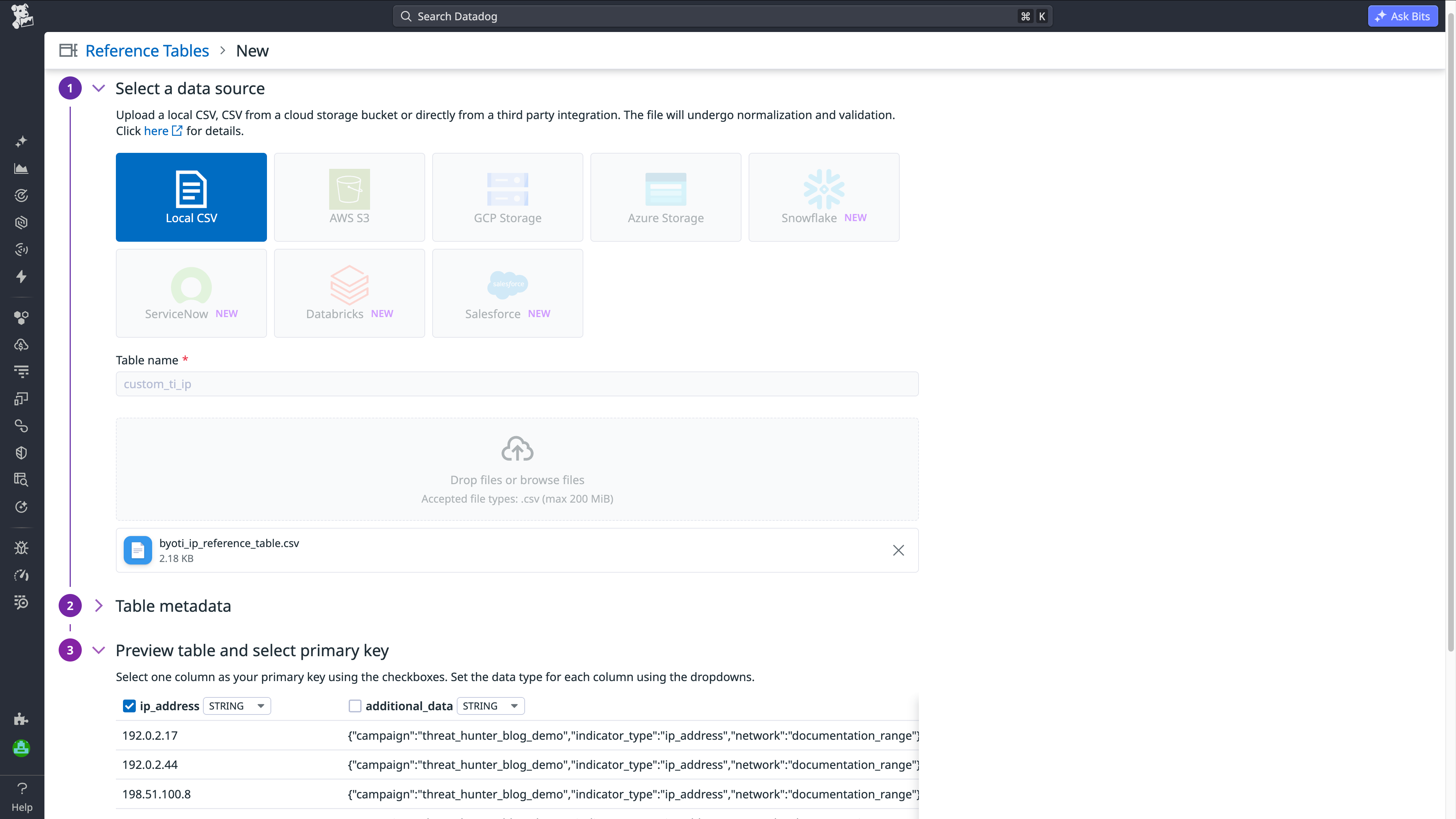Check additional_data as primary key
Image resolution: width=1456 pixels, height=819 pixels.
[355, 706]
